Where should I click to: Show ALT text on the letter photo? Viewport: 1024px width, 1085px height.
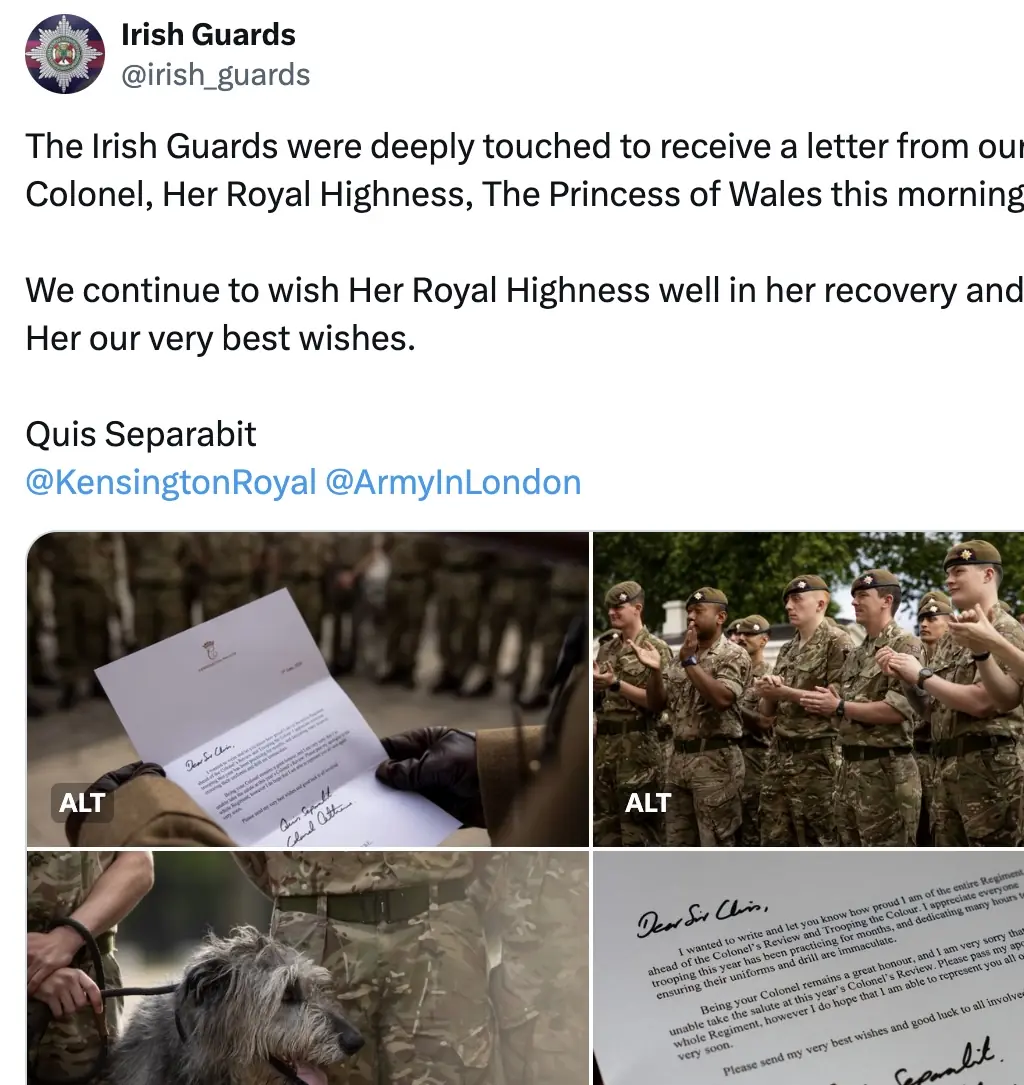(x=82, y=803)
